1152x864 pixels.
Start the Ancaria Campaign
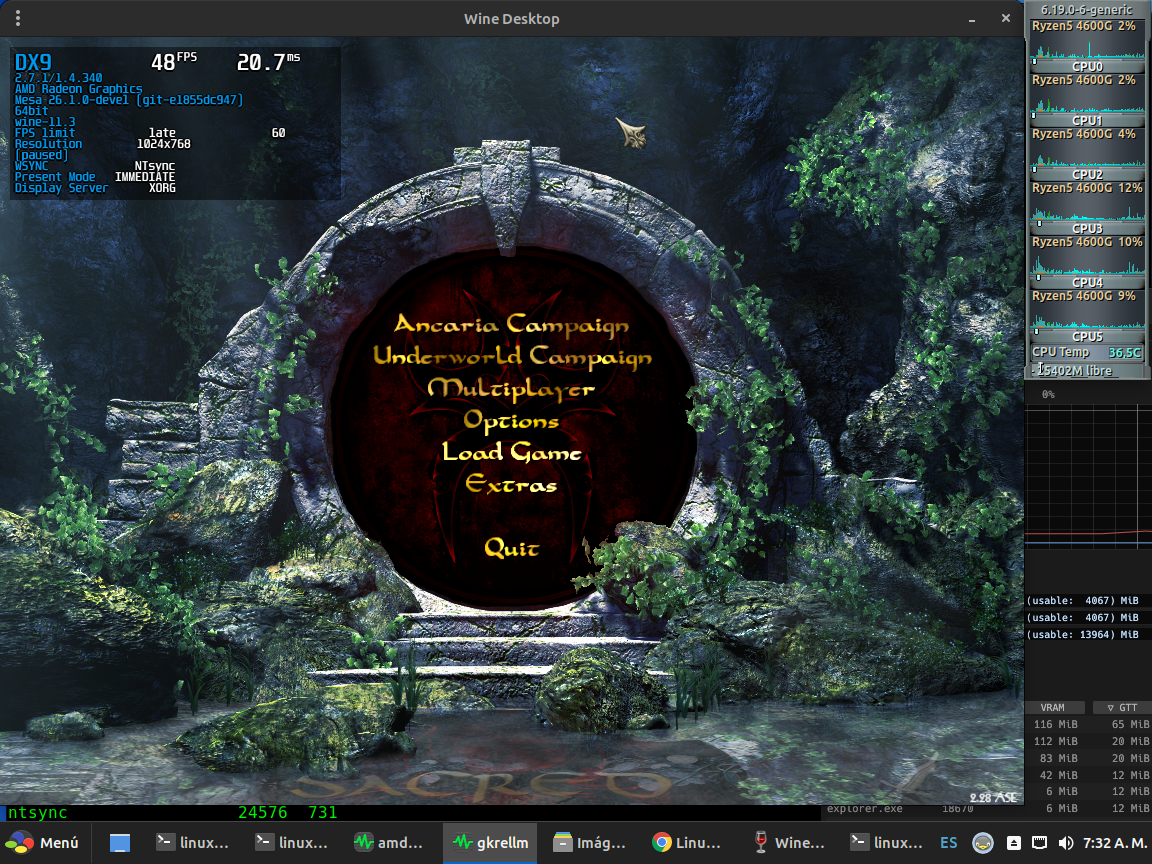pos(511,325)
